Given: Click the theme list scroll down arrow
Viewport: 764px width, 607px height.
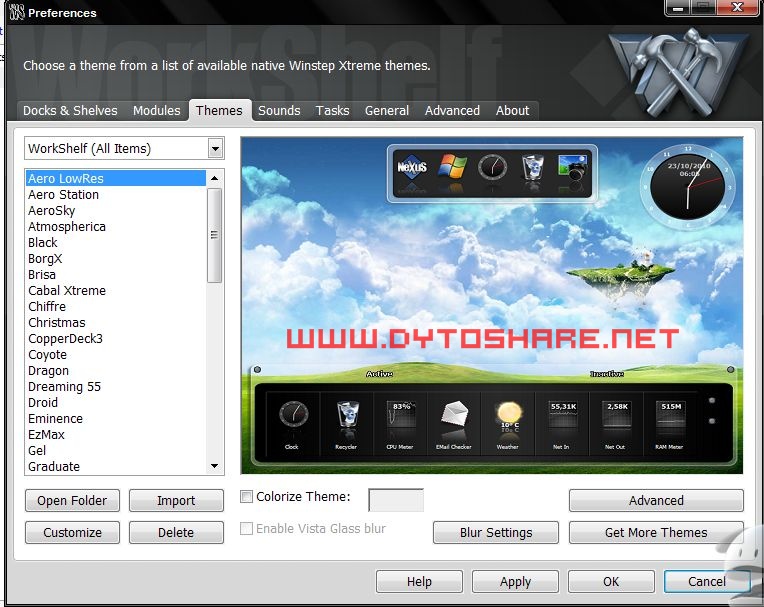Looking at the screenshot, I should [x=214, y=466].
